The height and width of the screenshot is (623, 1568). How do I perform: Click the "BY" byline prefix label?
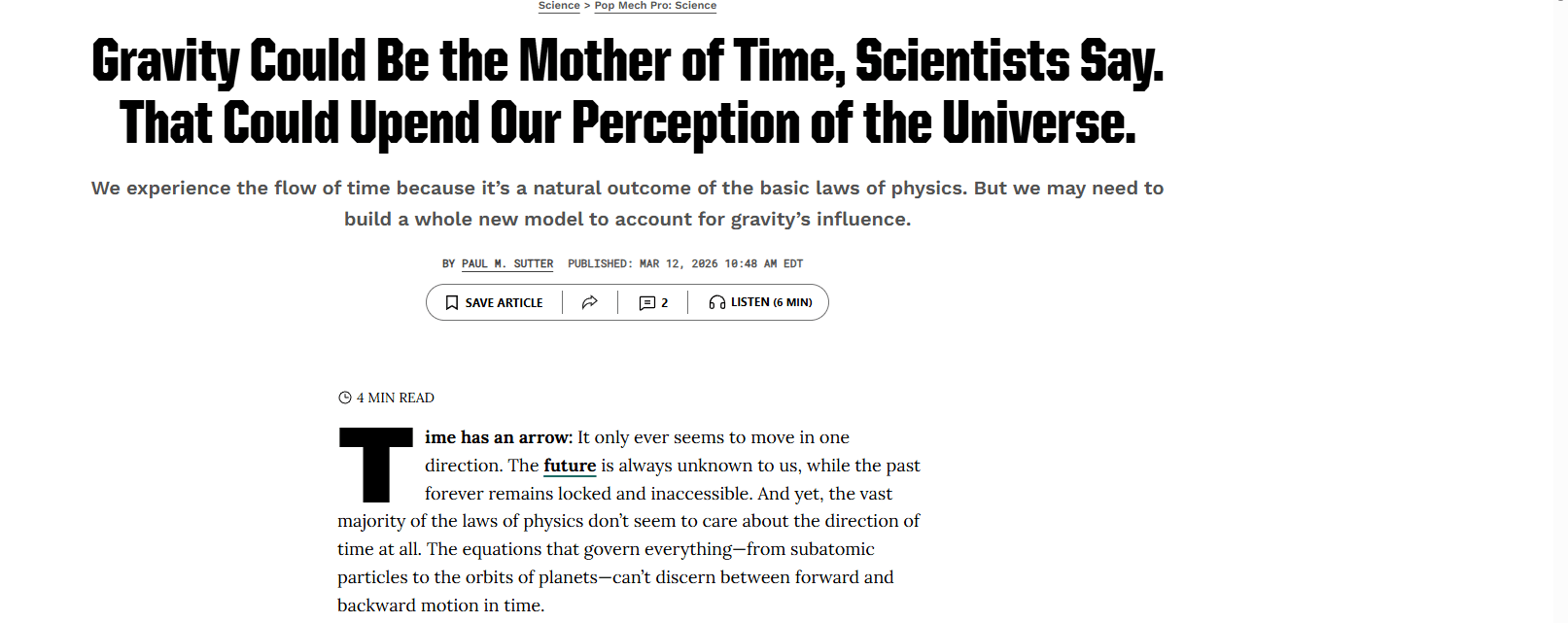pos(449,263)
